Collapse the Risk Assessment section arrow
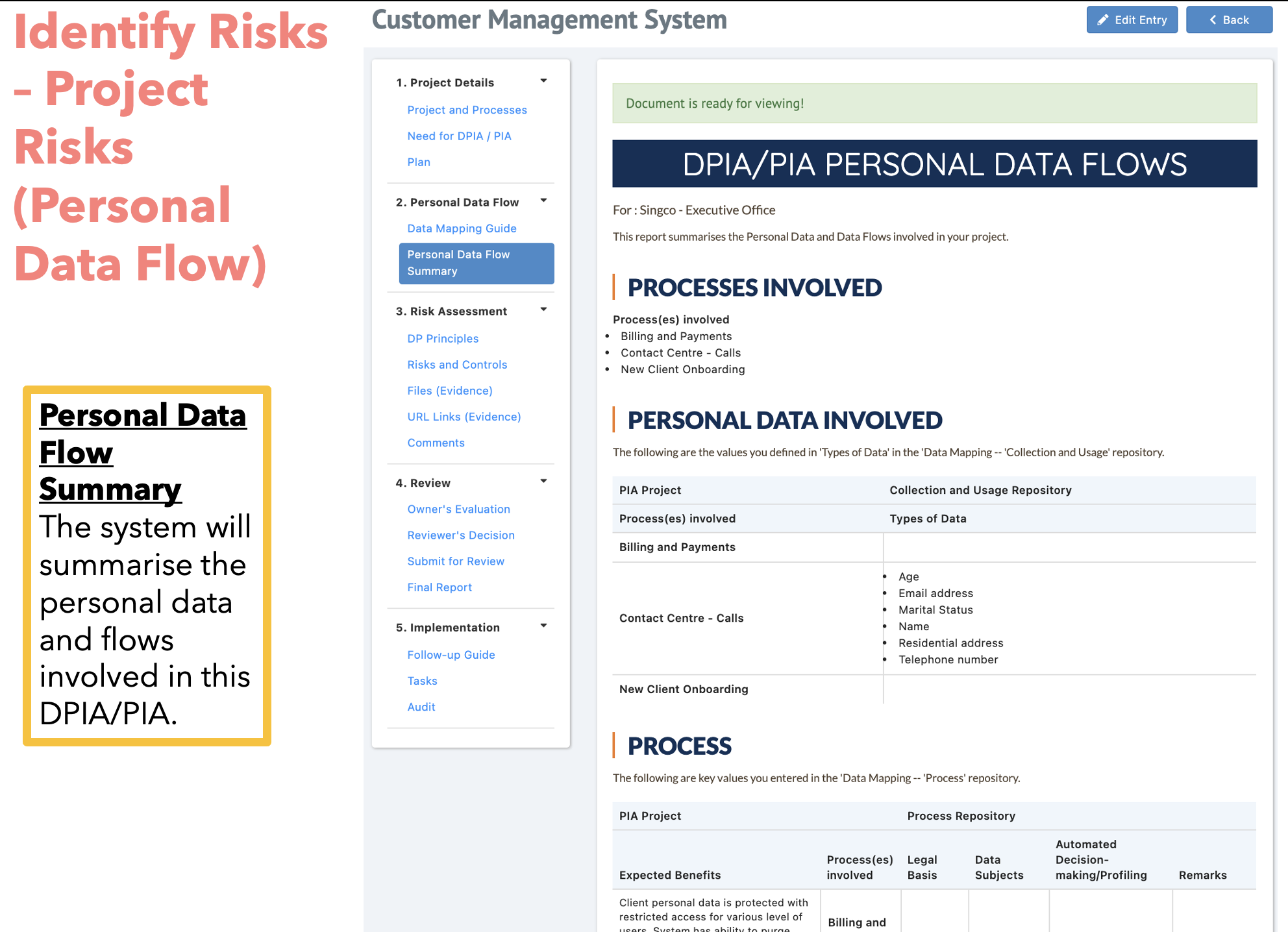This screenshot has height=932, width=1288. [543, 310]
